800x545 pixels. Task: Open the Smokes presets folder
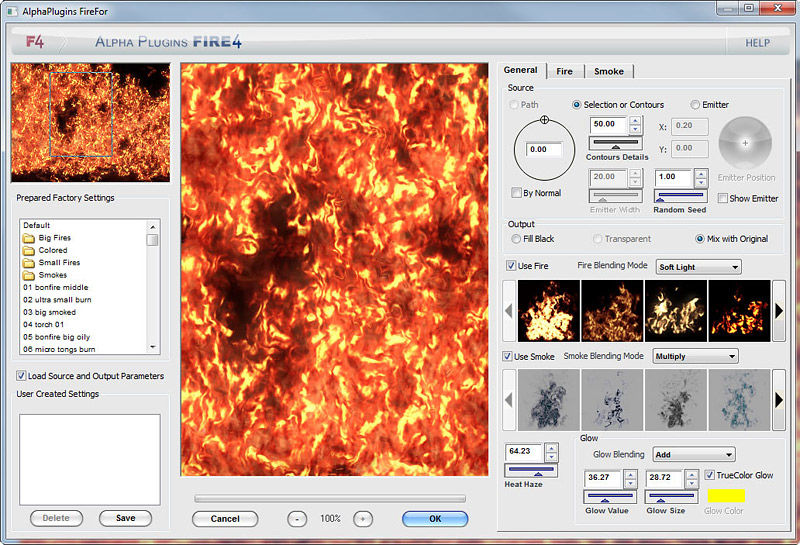pos(45,275)
